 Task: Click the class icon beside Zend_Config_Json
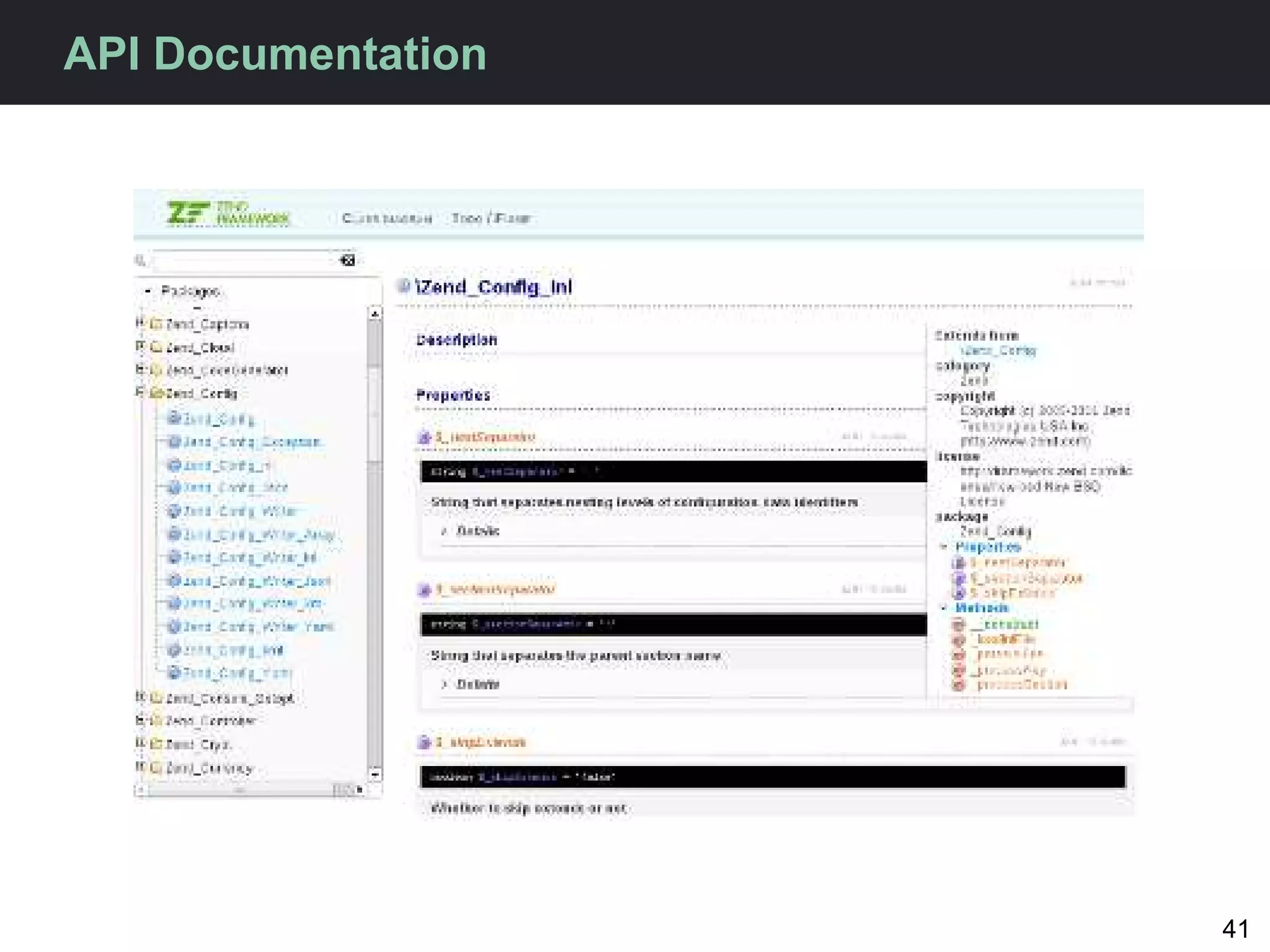(x=174, y=488)
